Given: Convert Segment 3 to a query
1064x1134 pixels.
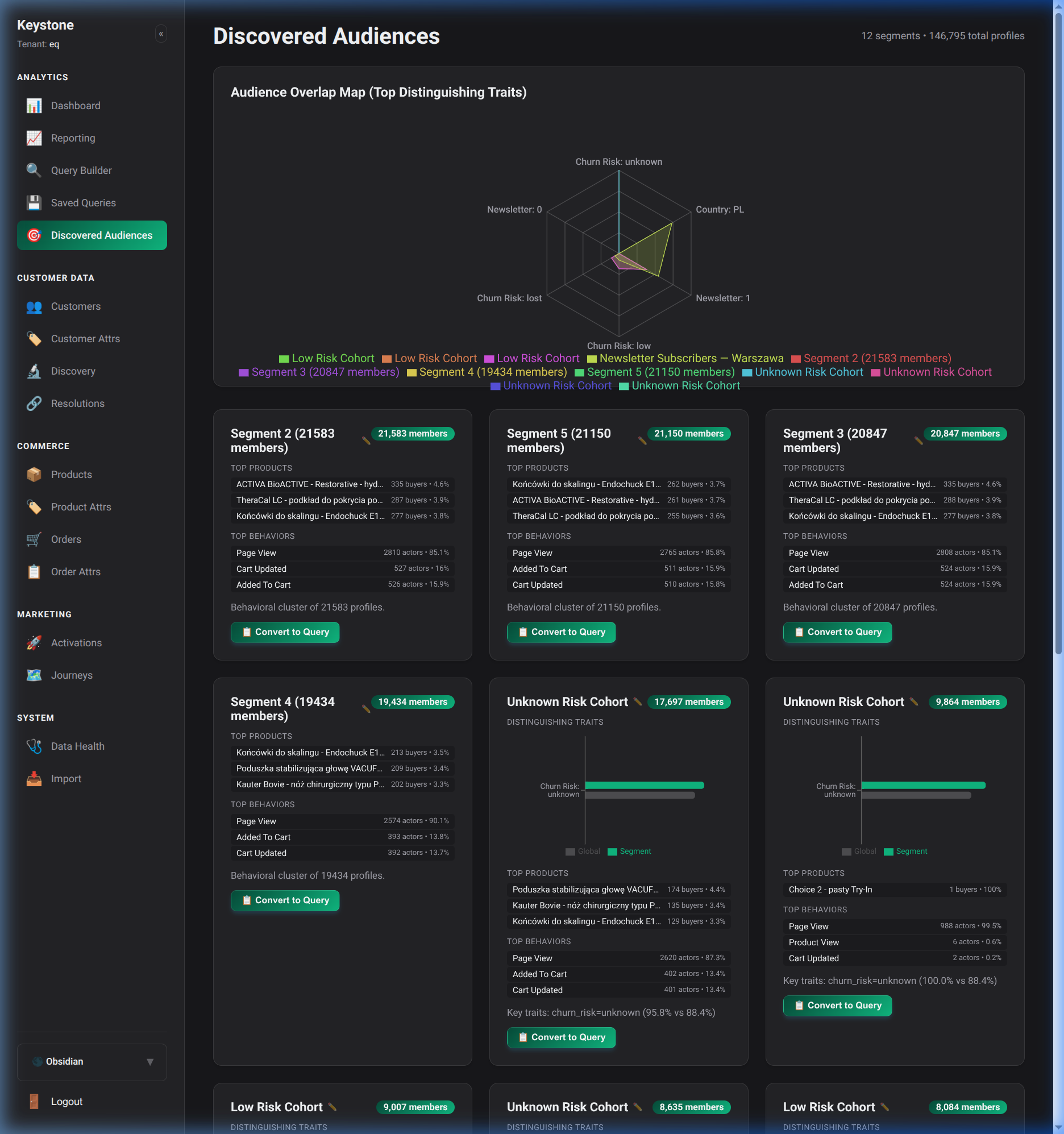Looking at the screenshot, I should click(837, 632).
